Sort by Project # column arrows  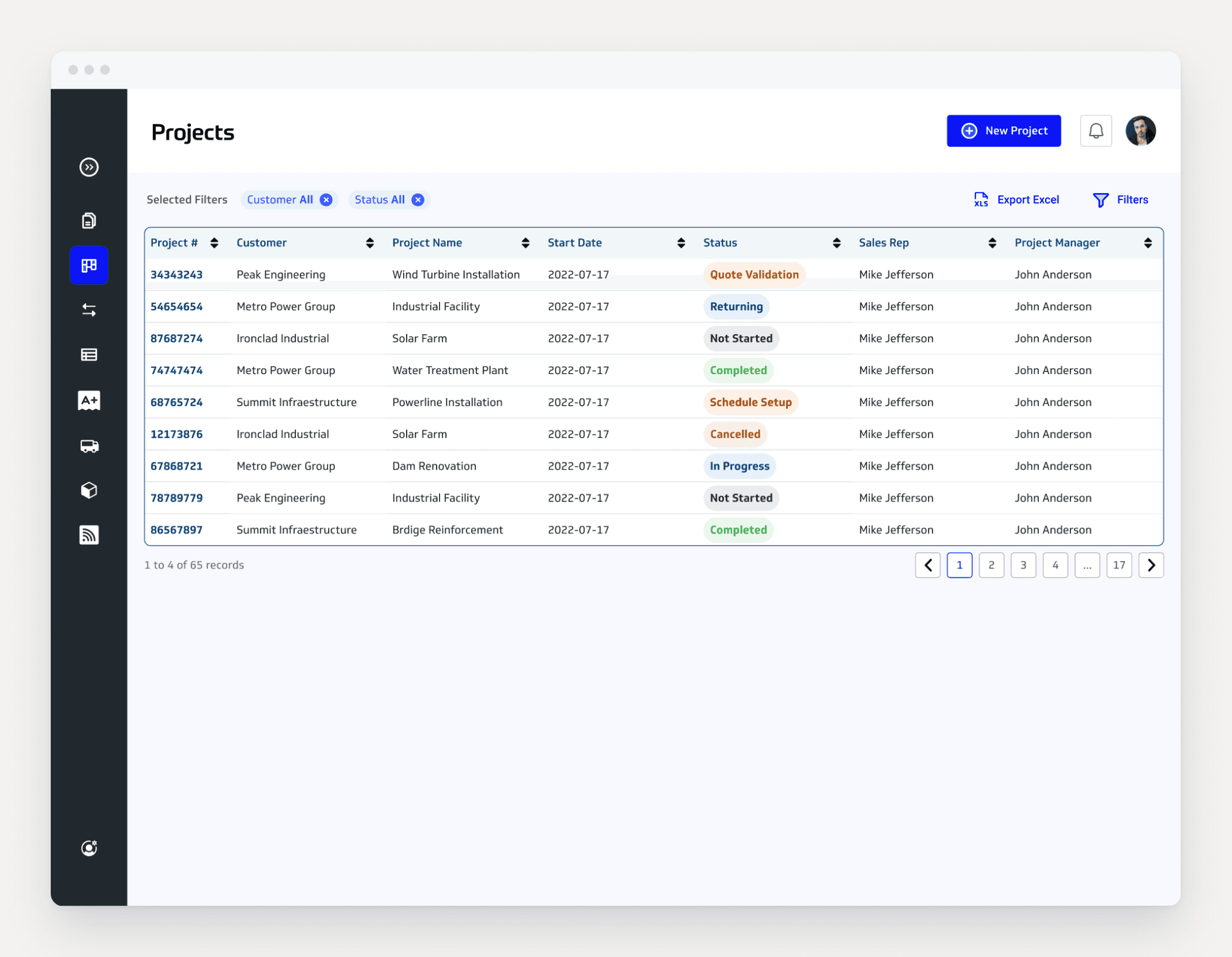(214, 243)
